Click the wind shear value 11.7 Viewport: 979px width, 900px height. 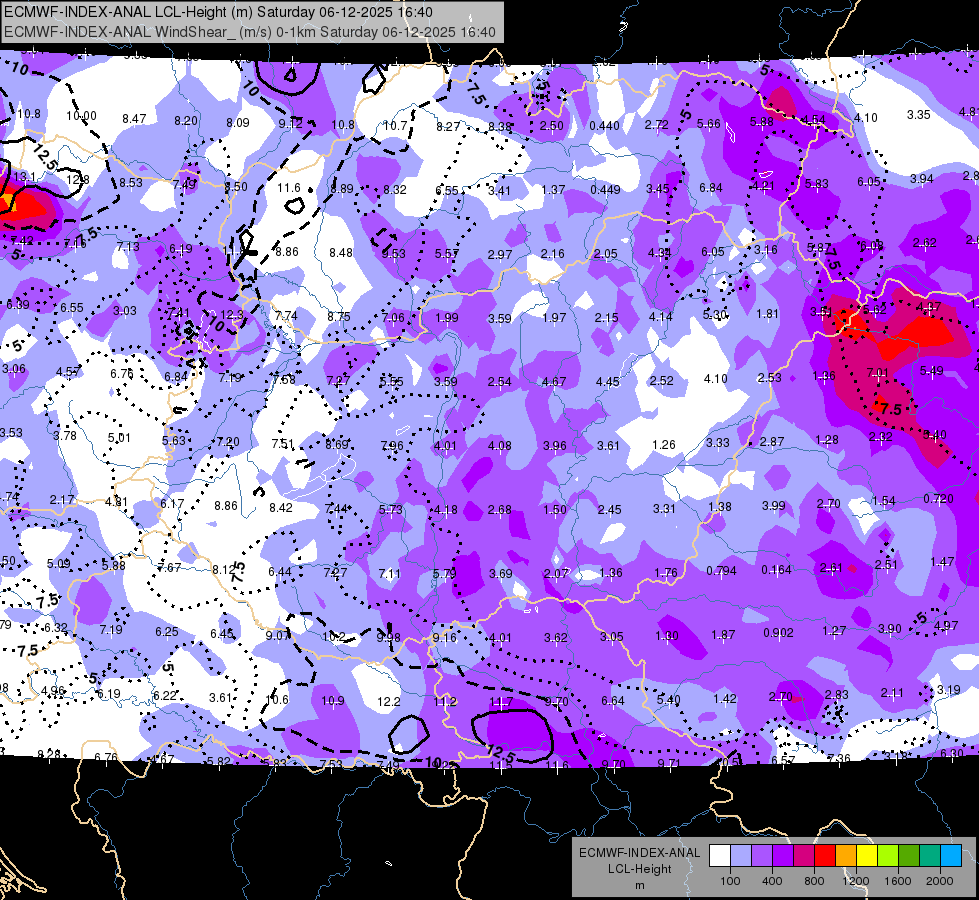pyautogui.click(x=501, y=702)
